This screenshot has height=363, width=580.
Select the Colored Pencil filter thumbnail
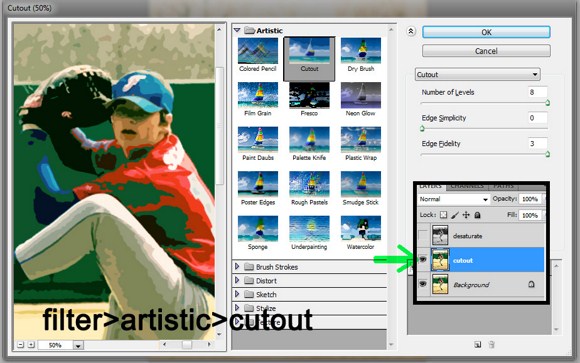coord(258,51)
